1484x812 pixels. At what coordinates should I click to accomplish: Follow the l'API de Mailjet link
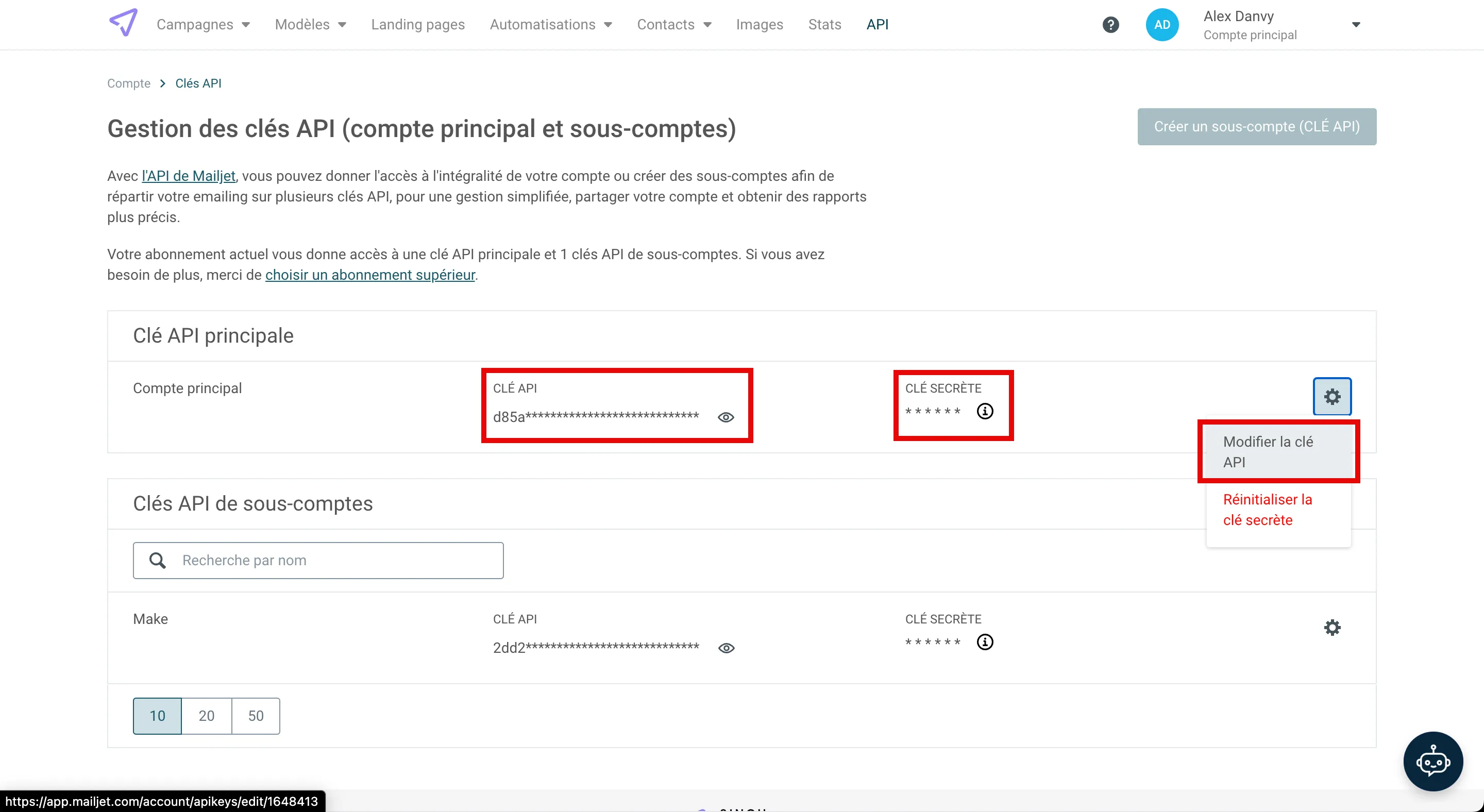(x=189, y=176)
